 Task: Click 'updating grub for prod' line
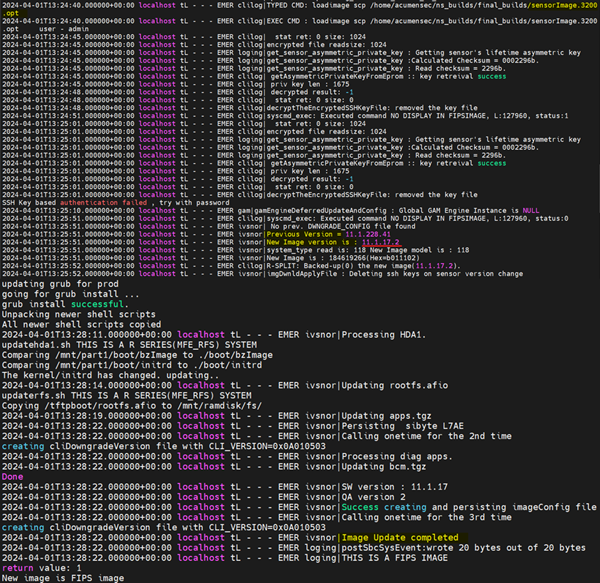[60, 284]
